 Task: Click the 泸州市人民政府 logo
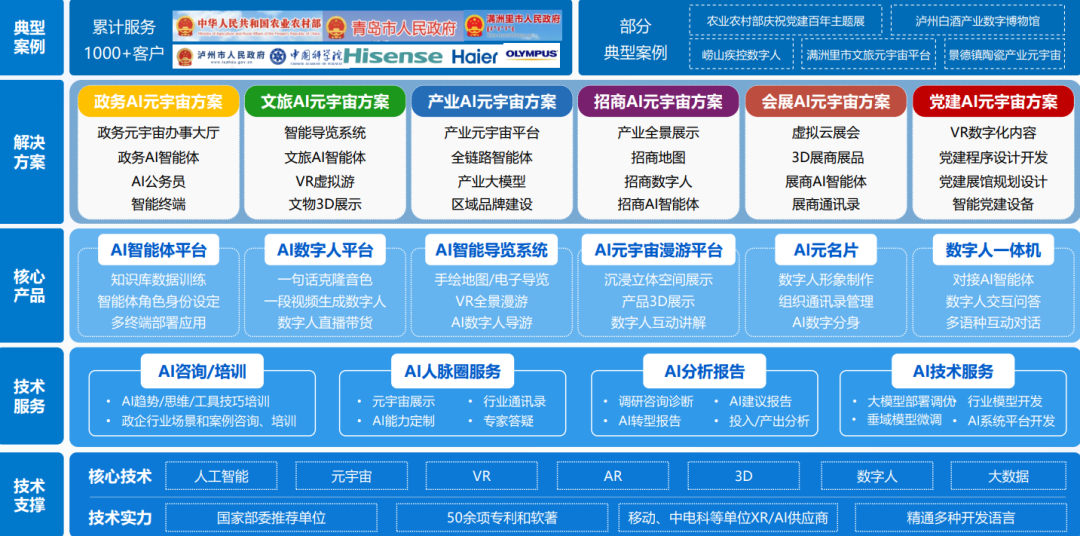coord(220,56)
